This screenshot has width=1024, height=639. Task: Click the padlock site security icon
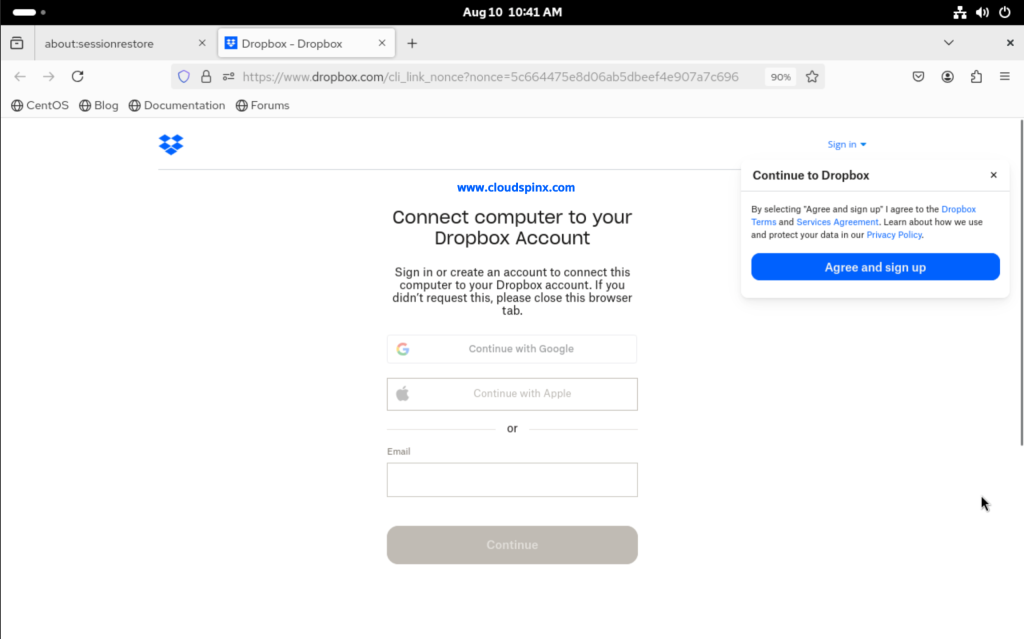click(205, 76)
